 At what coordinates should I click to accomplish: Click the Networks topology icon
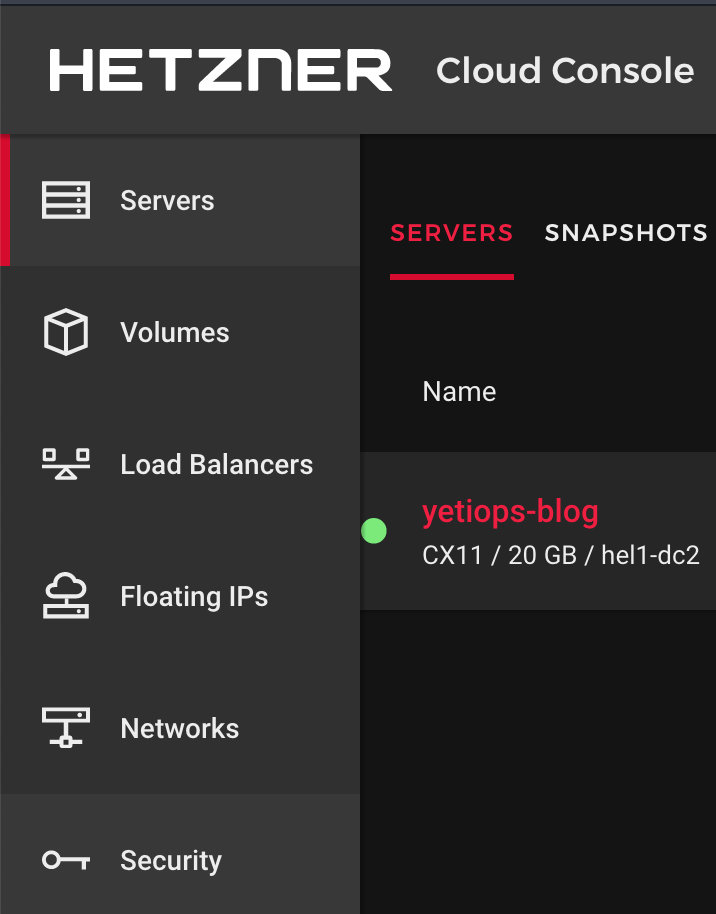pos(66,728)
